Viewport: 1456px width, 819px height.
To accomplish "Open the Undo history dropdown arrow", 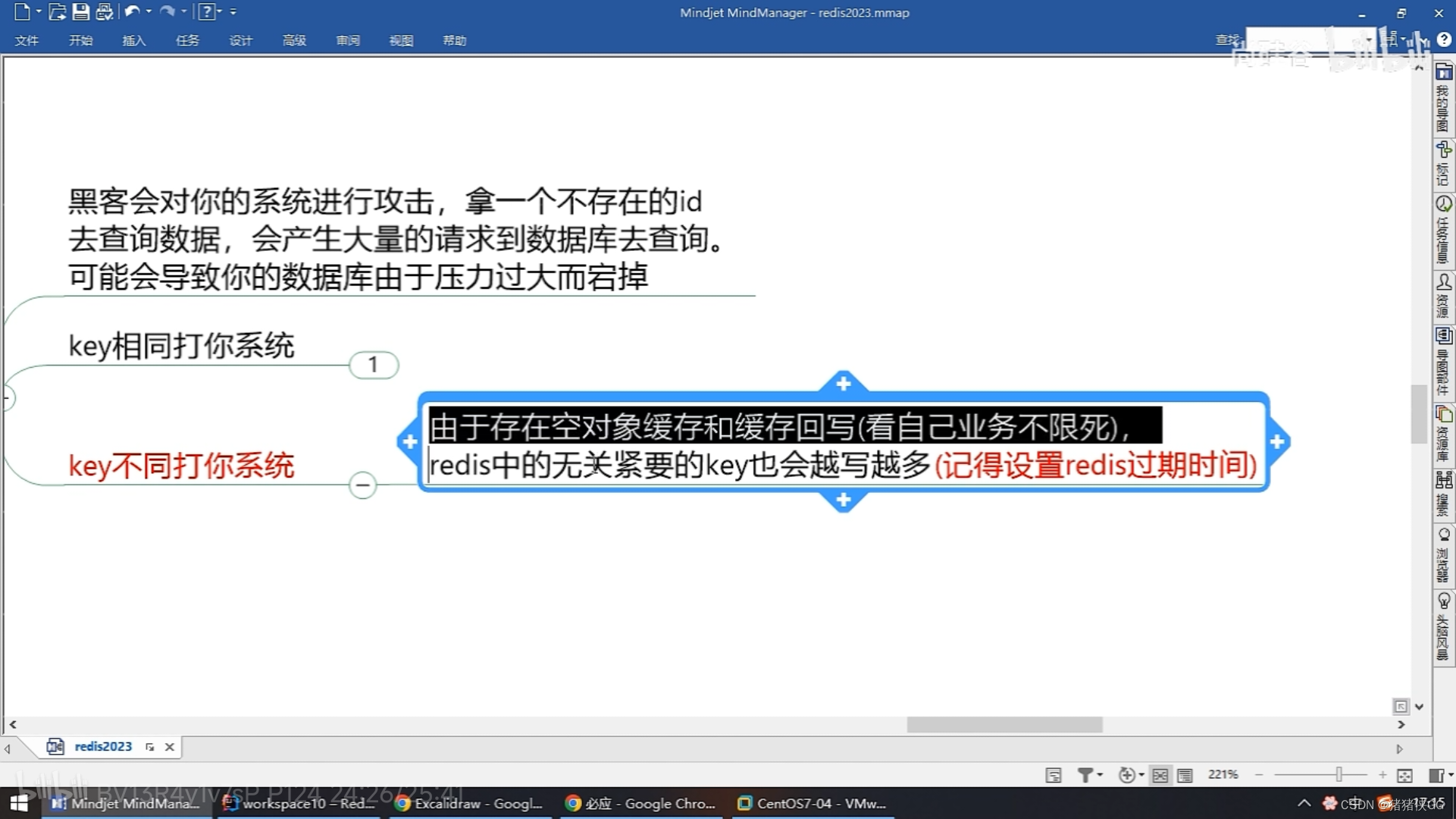I will click(149, 11).
